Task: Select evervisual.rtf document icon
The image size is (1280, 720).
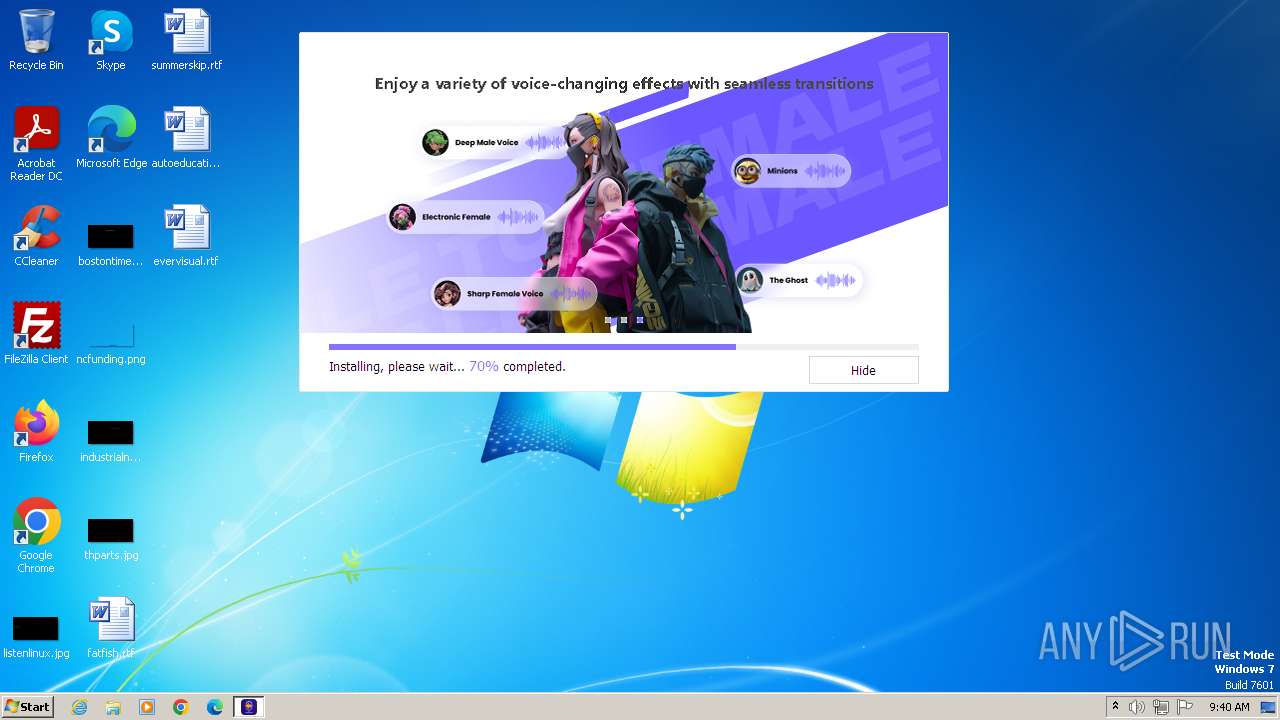Action: tap(187, 236)
